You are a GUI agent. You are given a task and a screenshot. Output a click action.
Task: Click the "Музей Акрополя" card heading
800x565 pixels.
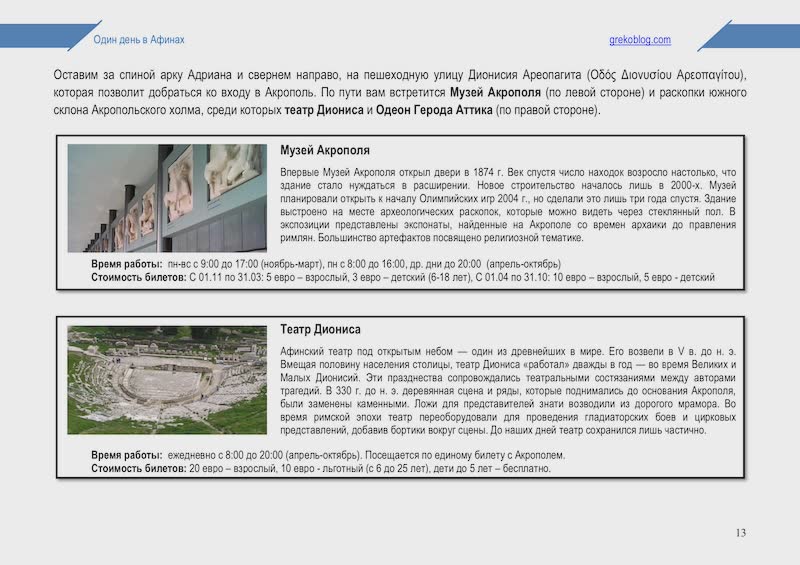(x=325, y=151)
